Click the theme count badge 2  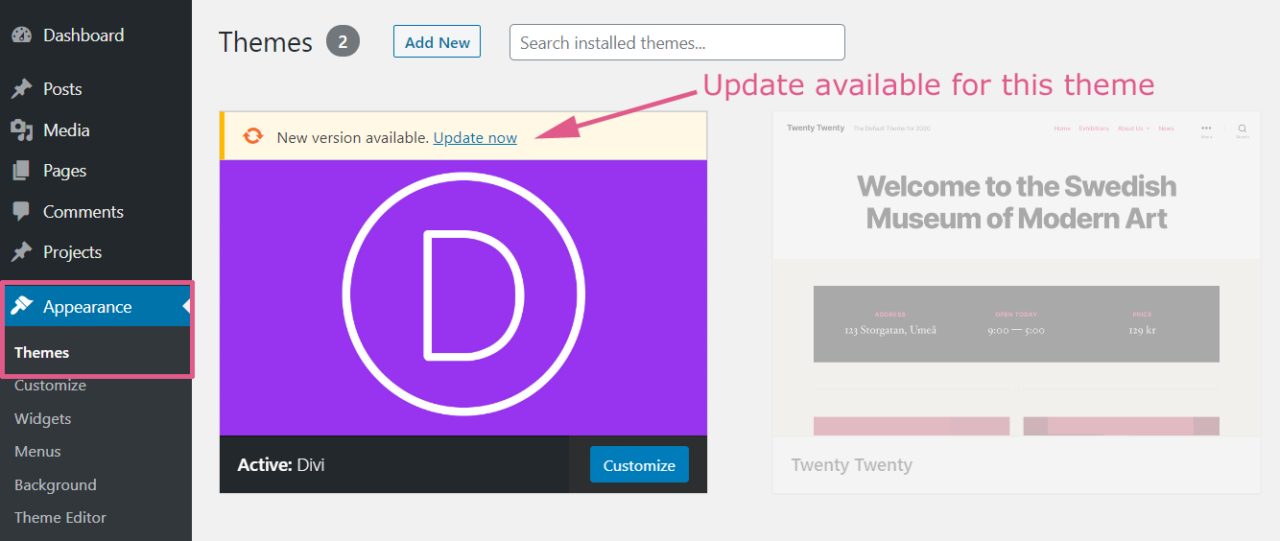click(x=343, y=42)
